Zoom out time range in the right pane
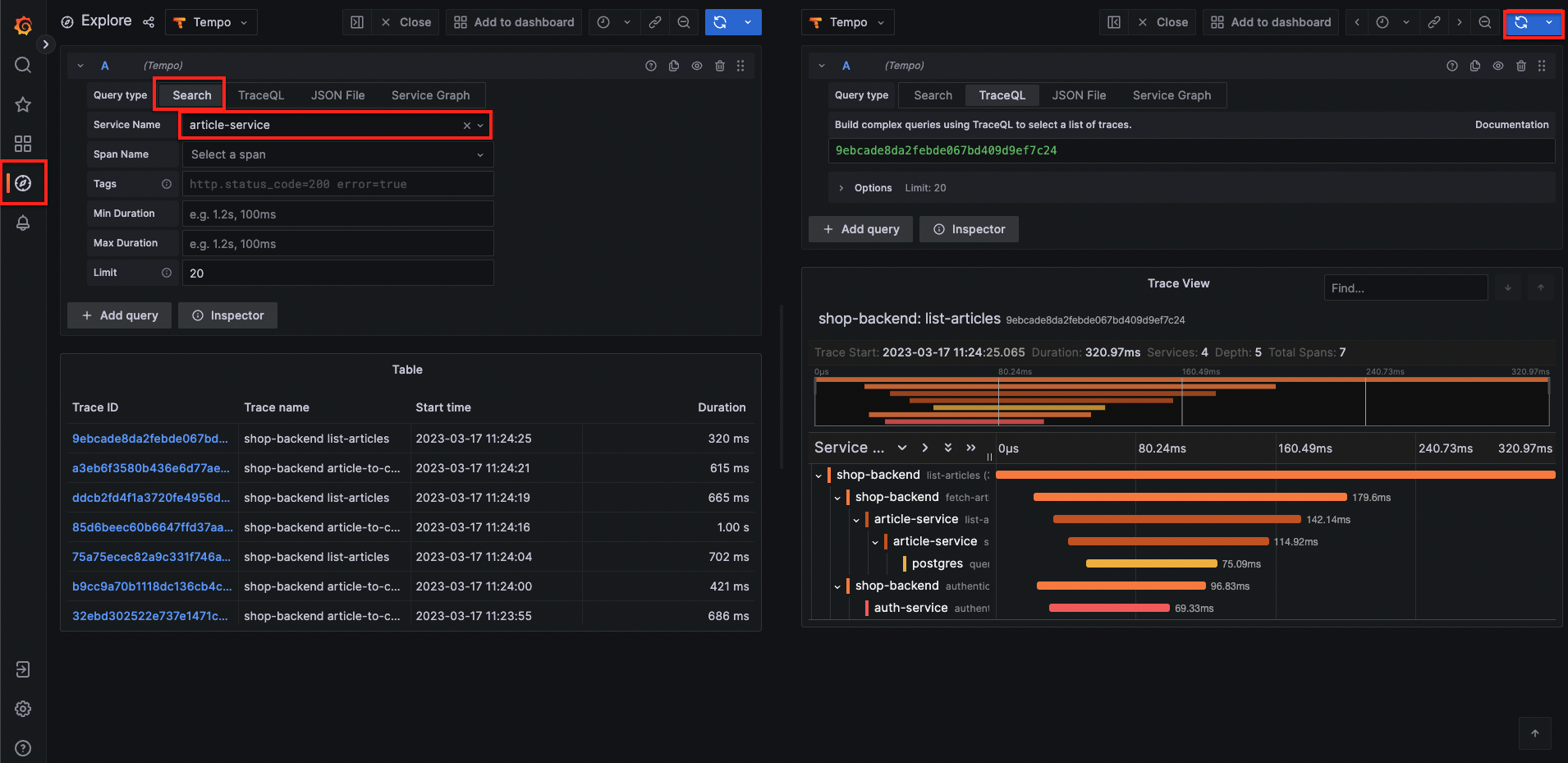This screenshot has width=1568, height=763. click(x=1485, y=22)
